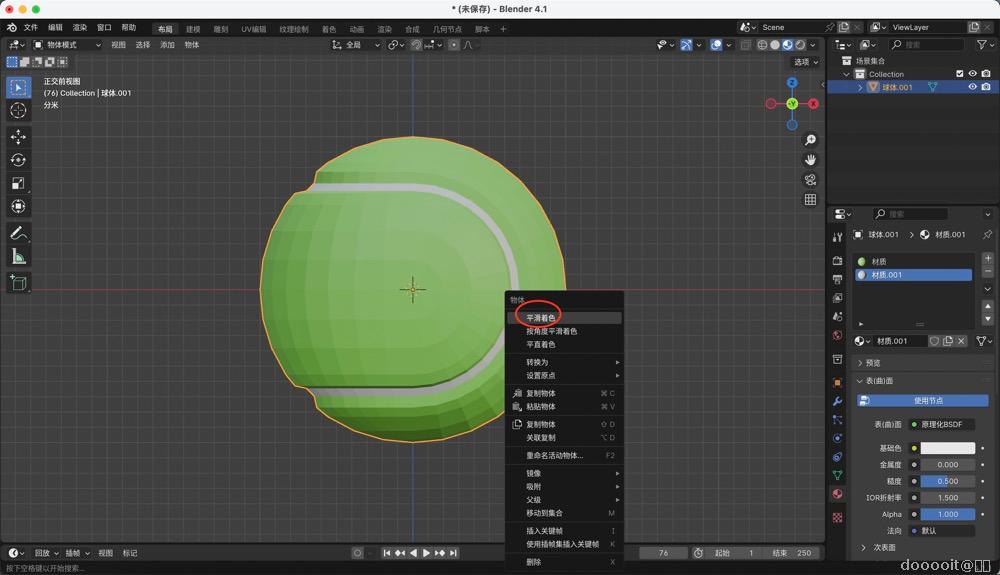Open the 物体模式 mode dropdown

click(x=67, y=45)
